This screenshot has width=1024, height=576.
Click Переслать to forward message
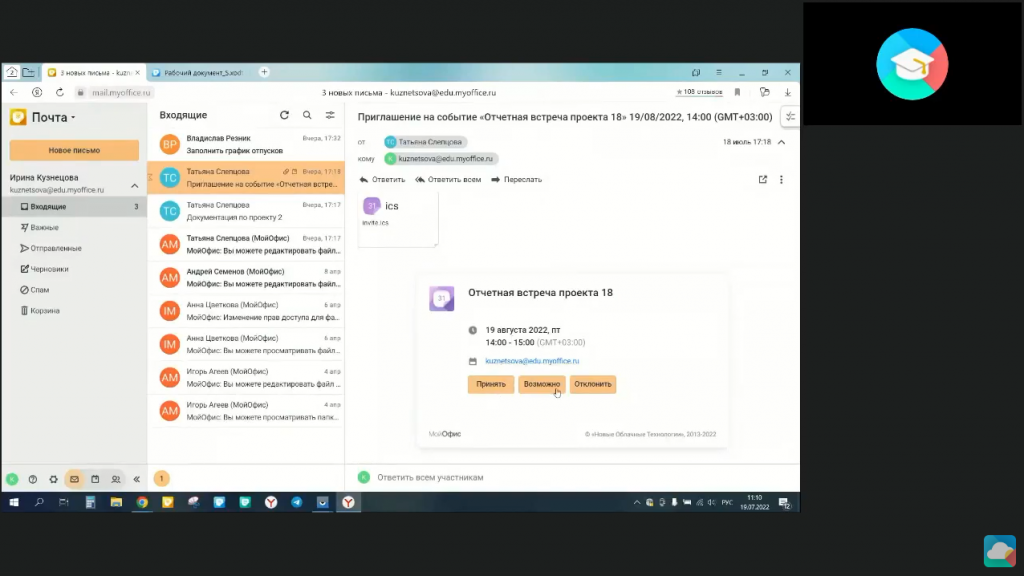516,180
